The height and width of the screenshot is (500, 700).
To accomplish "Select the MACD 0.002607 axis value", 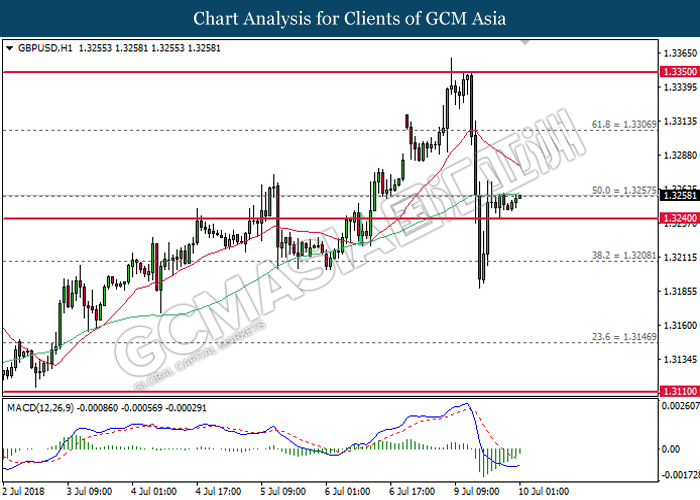I will tap(681, 406).
